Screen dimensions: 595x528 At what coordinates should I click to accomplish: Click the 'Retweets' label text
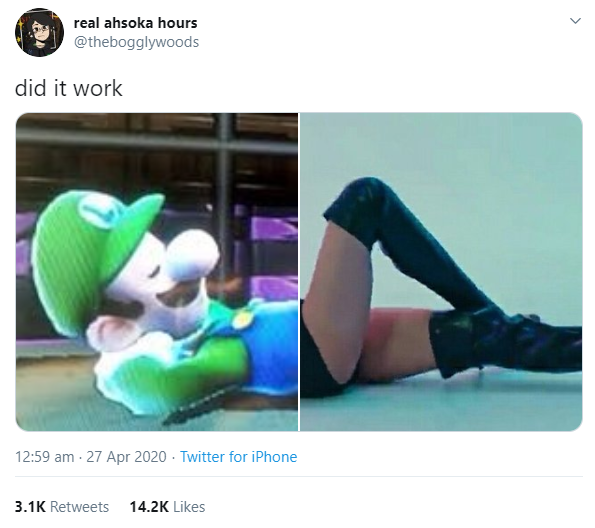click(x=79, y=507)
